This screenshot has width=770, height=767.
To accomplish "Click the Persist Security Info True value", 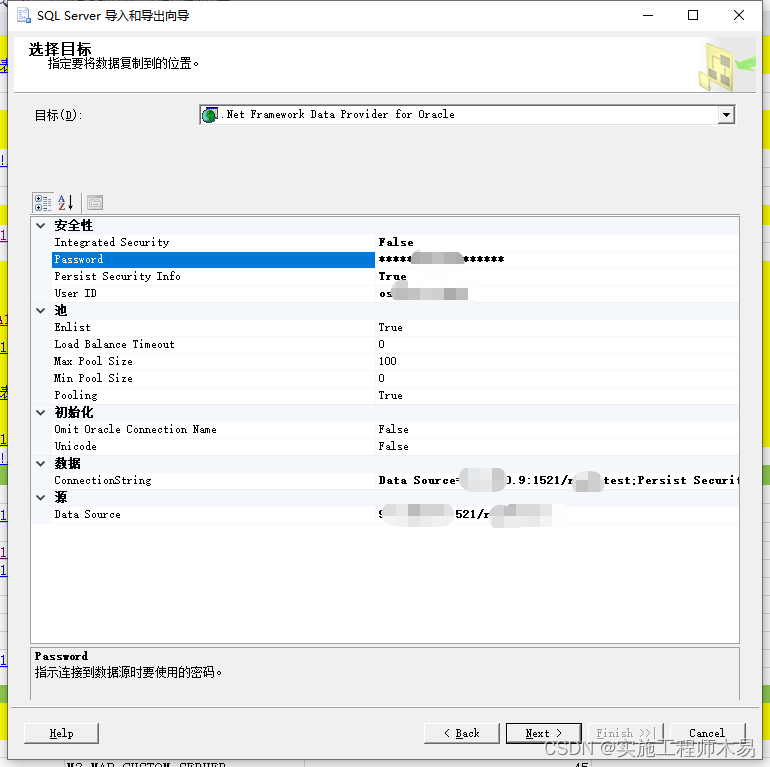I will click(x=557, y=276).
